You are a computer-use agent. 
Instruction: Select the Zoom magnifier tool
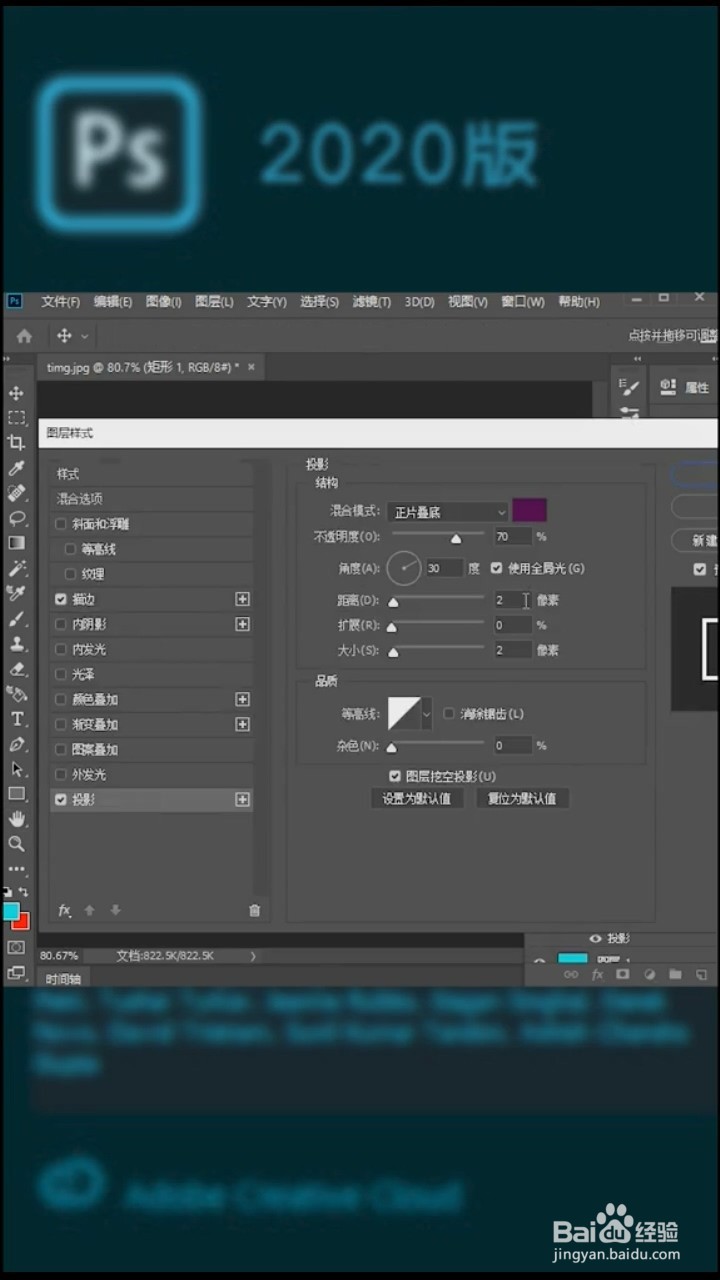tap(16, 844)
